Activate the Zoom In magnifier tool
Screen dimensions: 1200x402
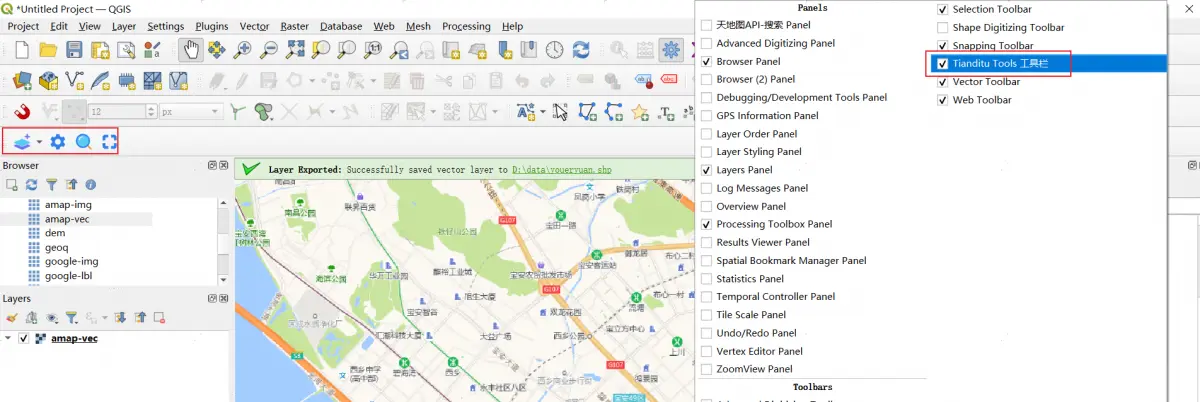(243, 50)
